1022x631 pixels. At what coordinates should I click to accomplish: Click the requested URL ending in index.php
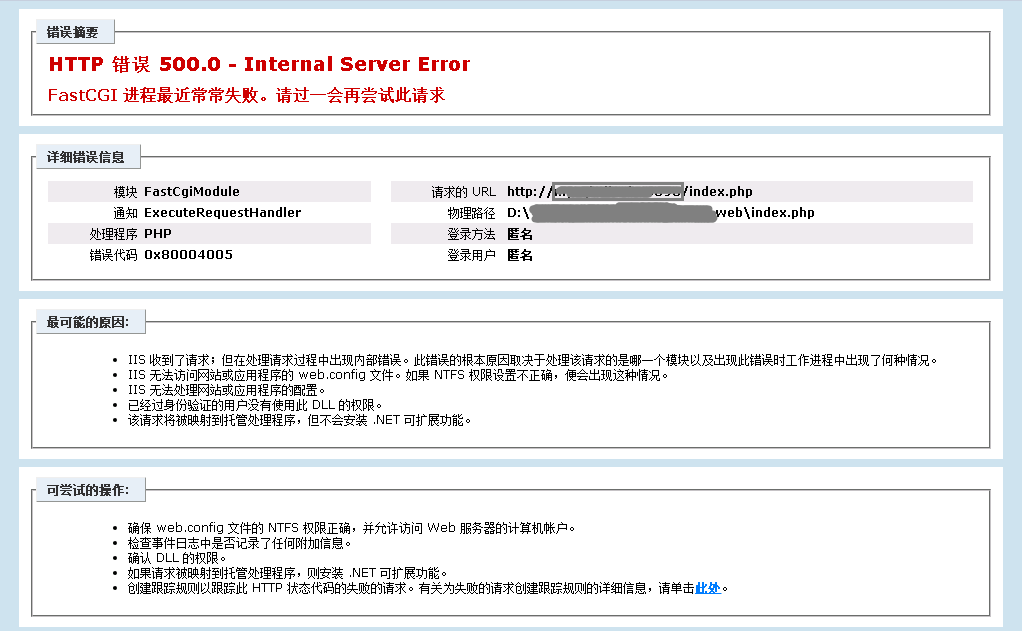point(629,191)
